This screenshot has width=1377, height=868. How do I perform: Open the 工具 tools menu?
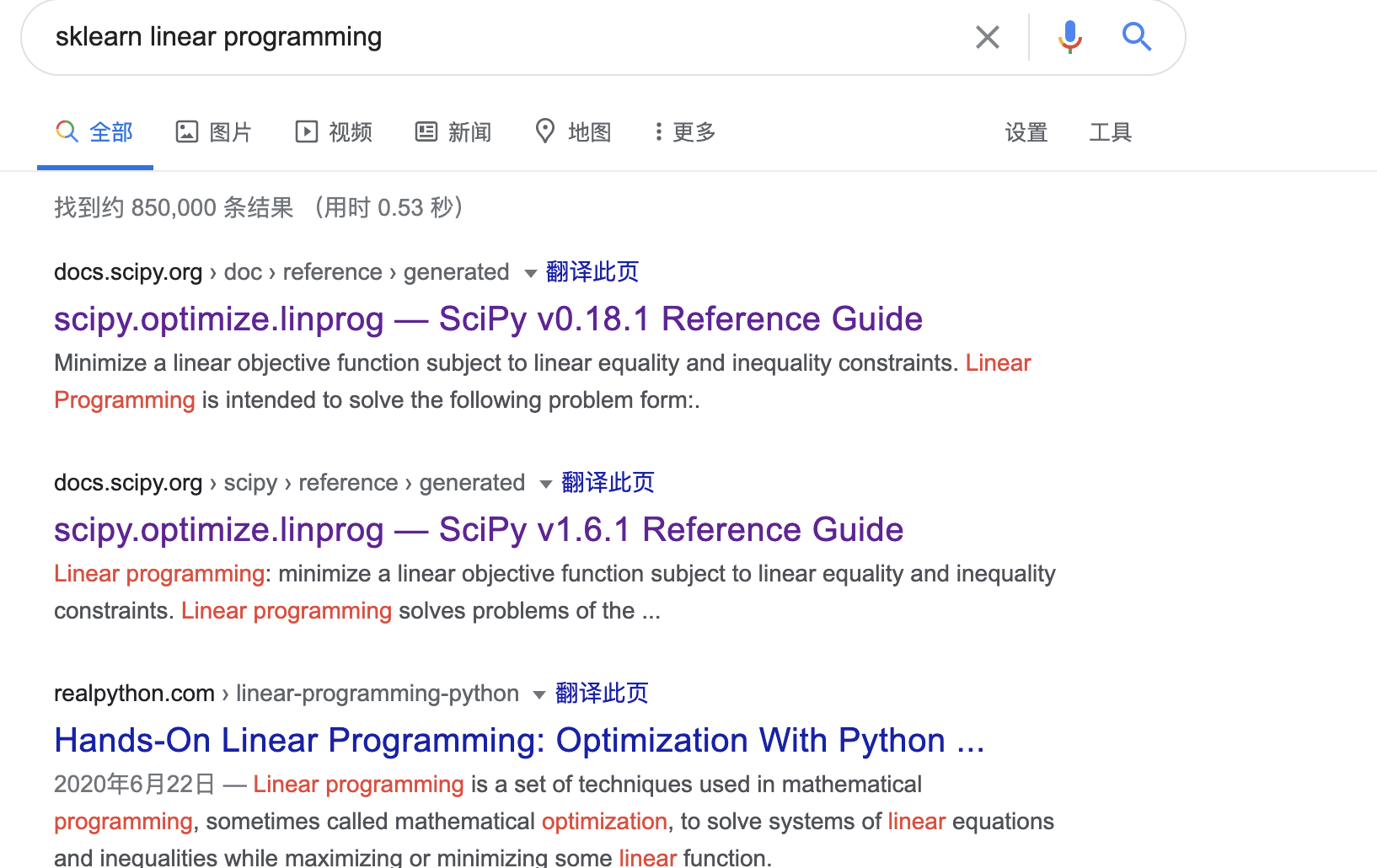[x=1111, y=132]
